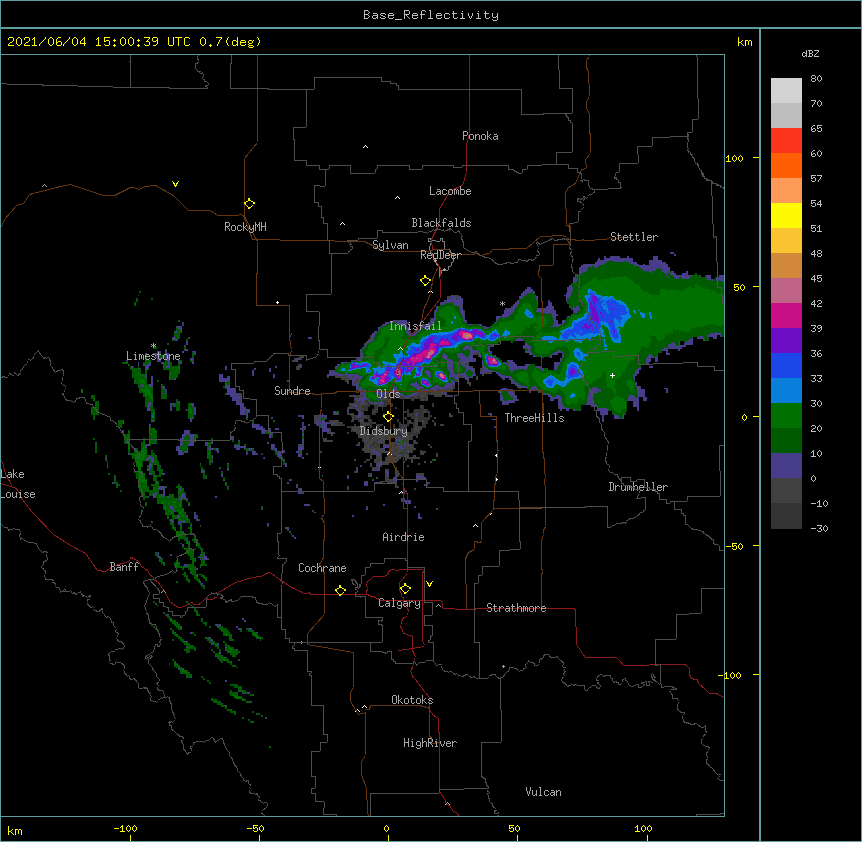Click the -30 value on the dBZ legend
The image size is (862, 842).
[819, 528]
